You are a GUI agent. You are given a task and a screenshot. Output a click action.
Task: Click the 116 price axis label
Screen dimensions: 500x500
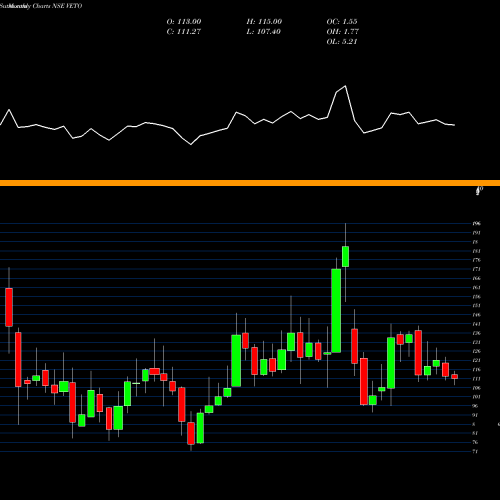click(x=476, y=369)
